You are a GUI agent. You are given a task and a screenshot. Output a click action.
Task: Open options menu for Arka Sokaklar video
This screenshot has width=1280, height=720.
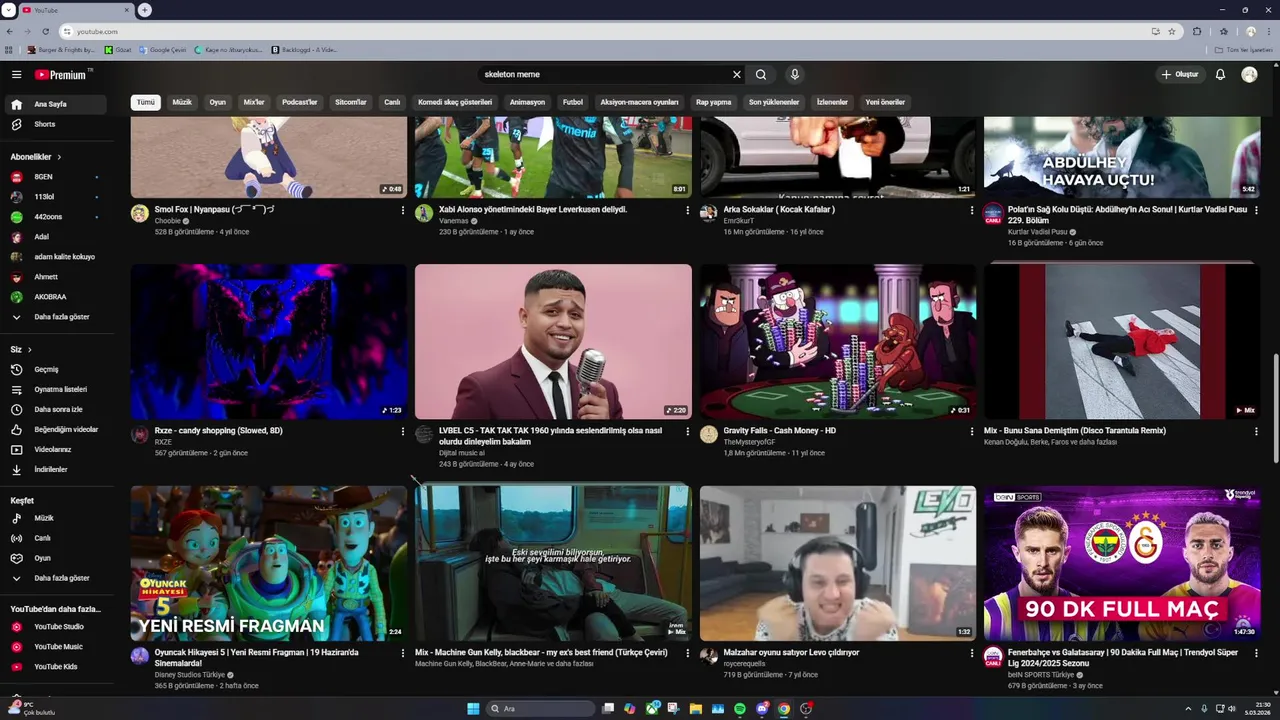(972, 211)
